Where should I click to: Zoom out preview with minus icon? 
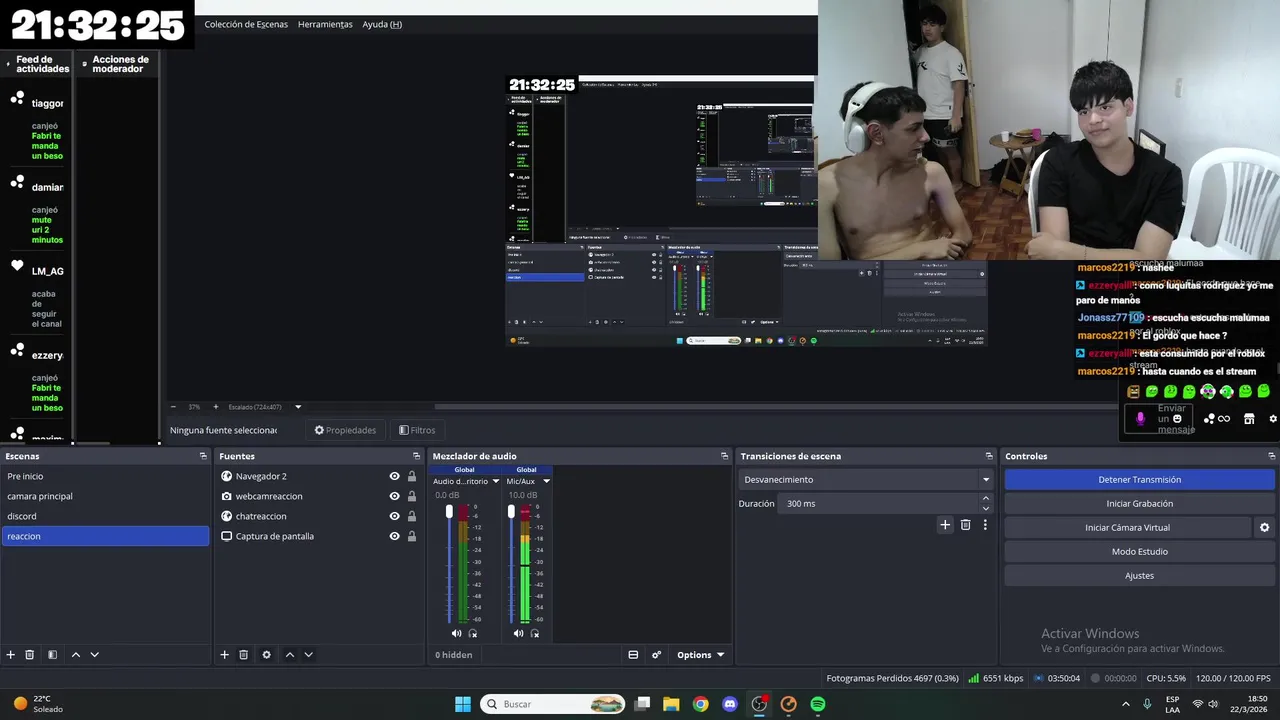tap(173, 407)
